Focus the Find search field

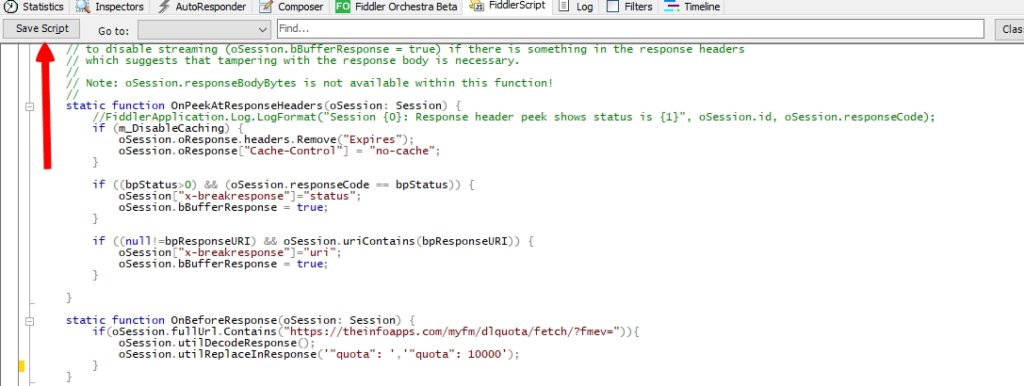(630, 29)
